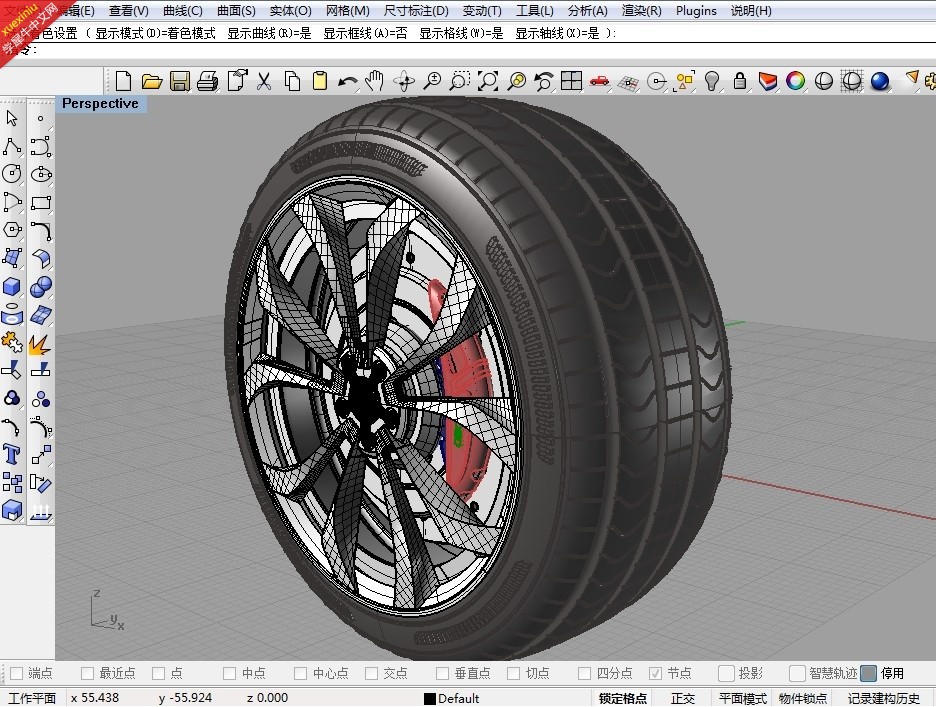The width and height of the screenshot is (936, 707).
Task: Open the 查看(V) menu
Action: (x=128, y=11)
